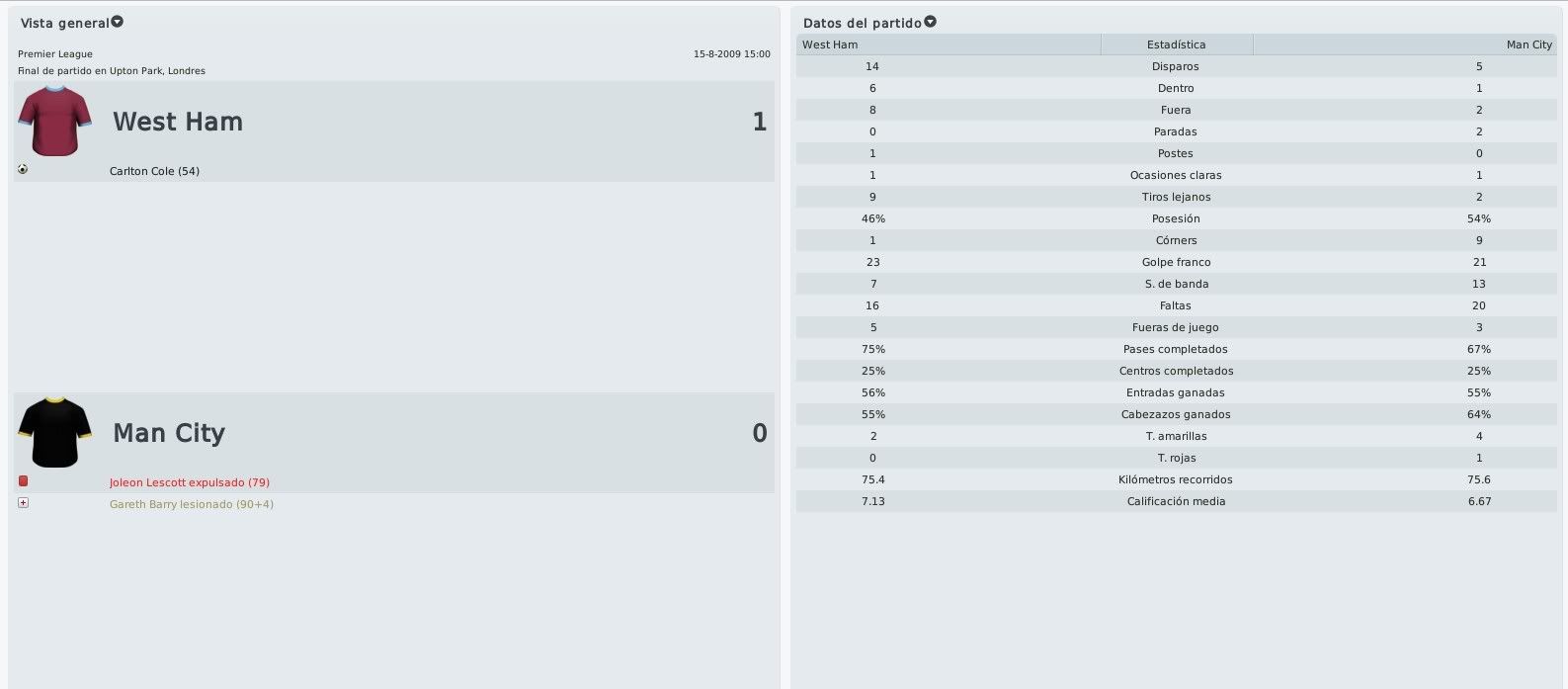The image size is (1568, 689).
Task: Click the Premier League competition label
Action: coord(55,54)
